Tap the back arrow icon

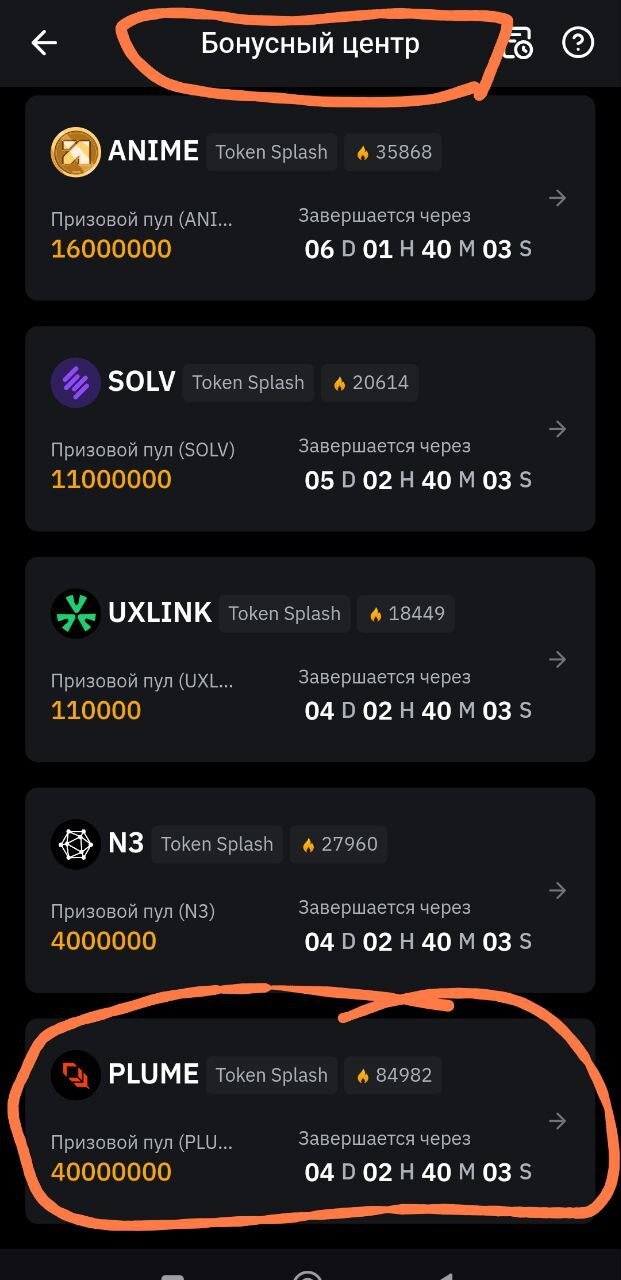(x=44, y=43)
